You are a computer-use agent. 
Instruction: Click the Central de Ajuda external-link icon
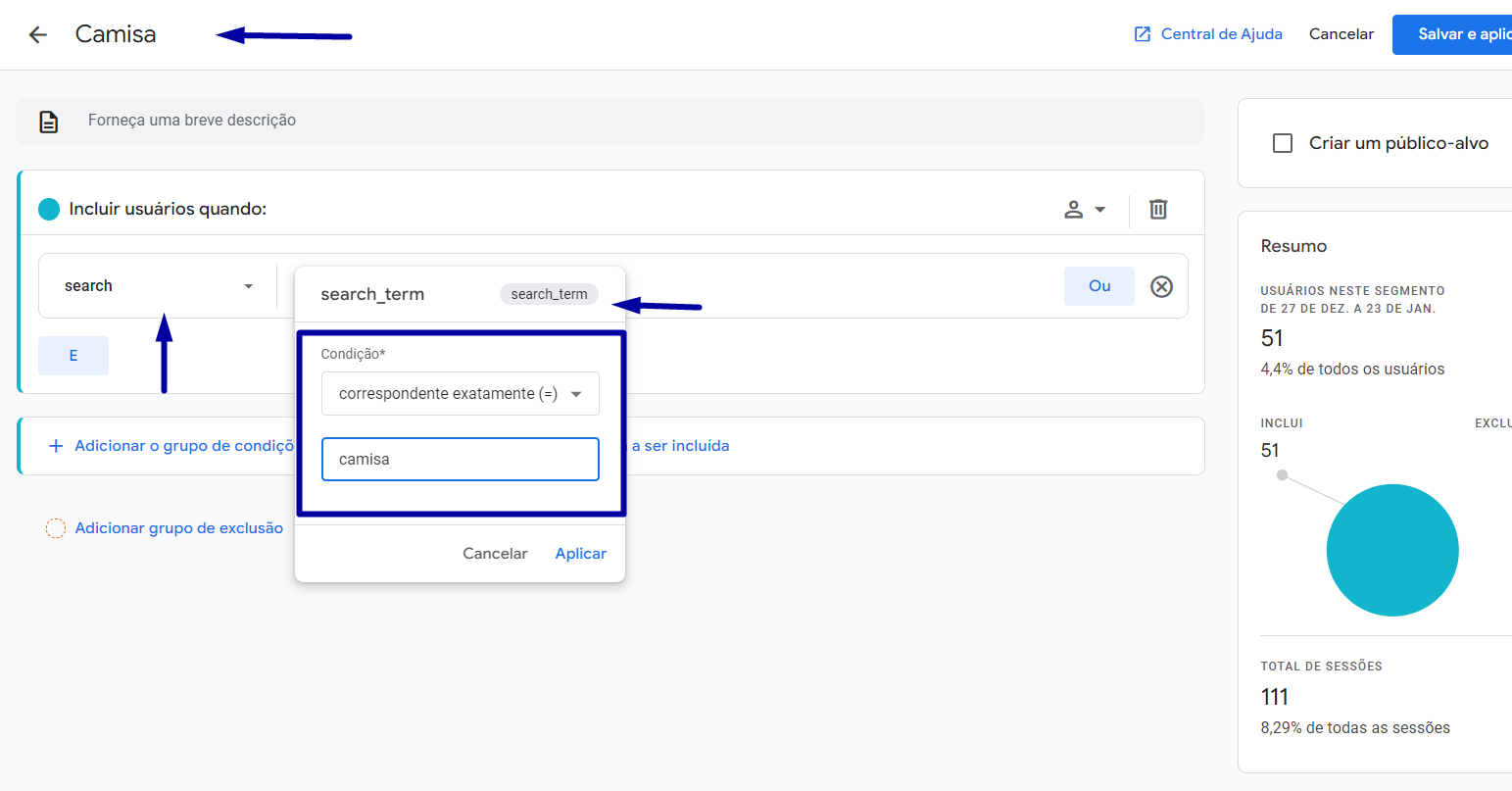click(1142, 34)
